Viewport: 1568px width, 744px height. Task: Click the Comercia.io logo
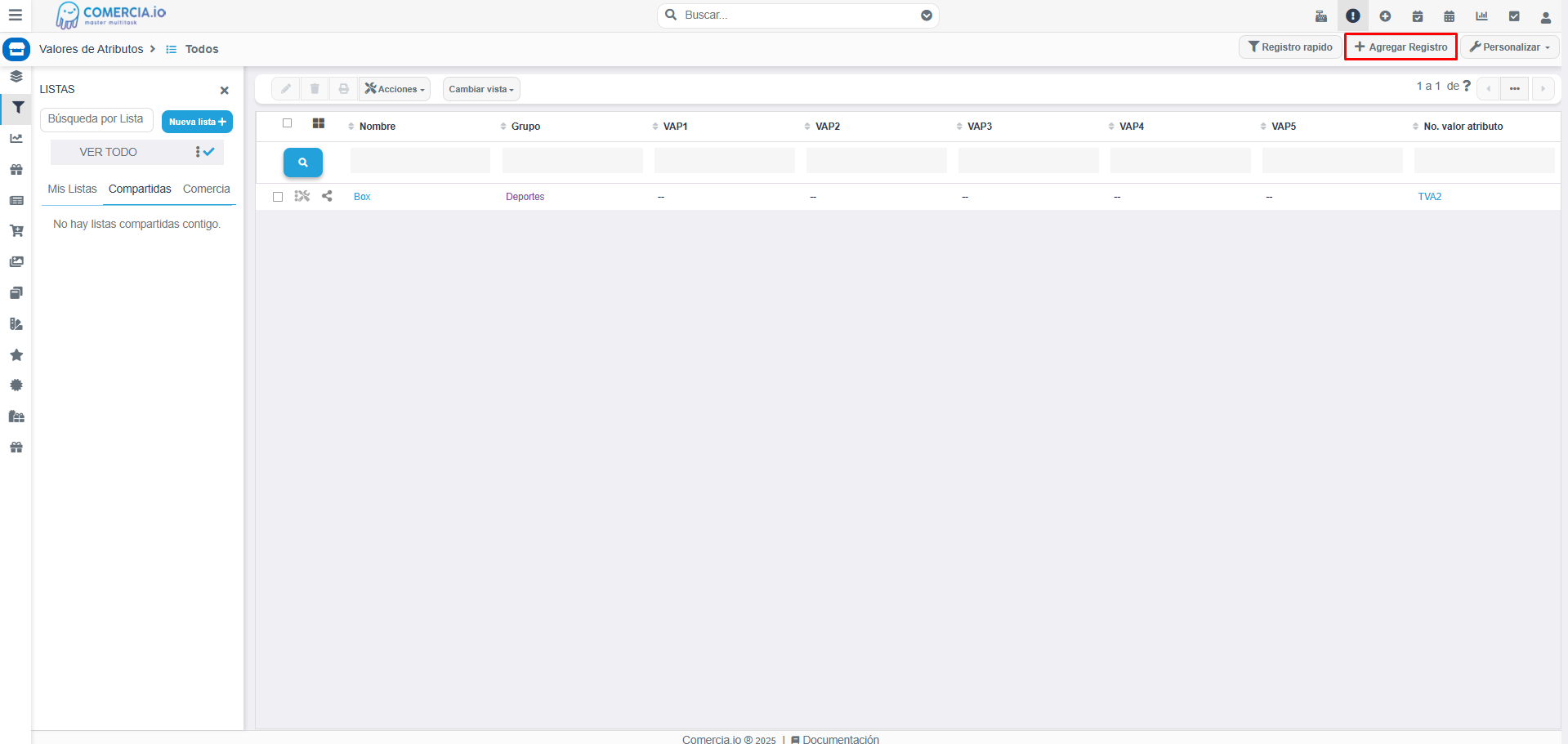coord(110,15)
